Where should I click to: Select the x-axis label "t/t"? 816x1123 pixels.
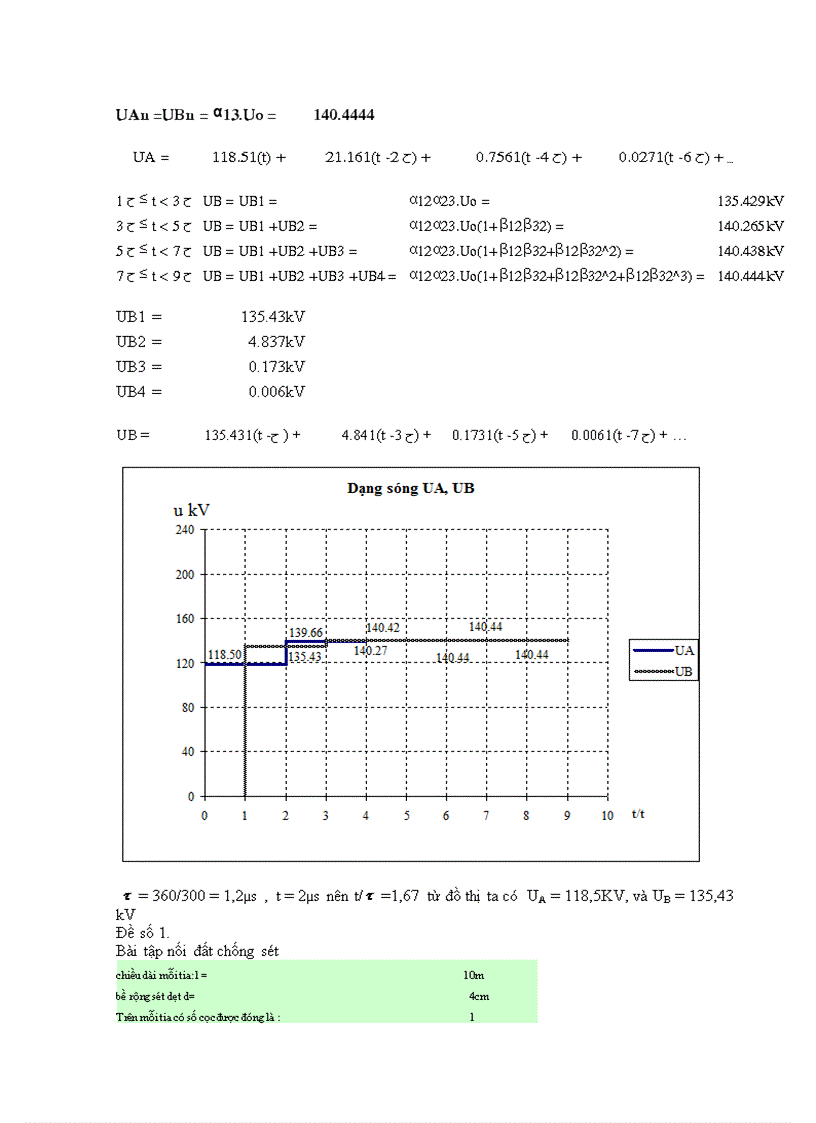636,815
